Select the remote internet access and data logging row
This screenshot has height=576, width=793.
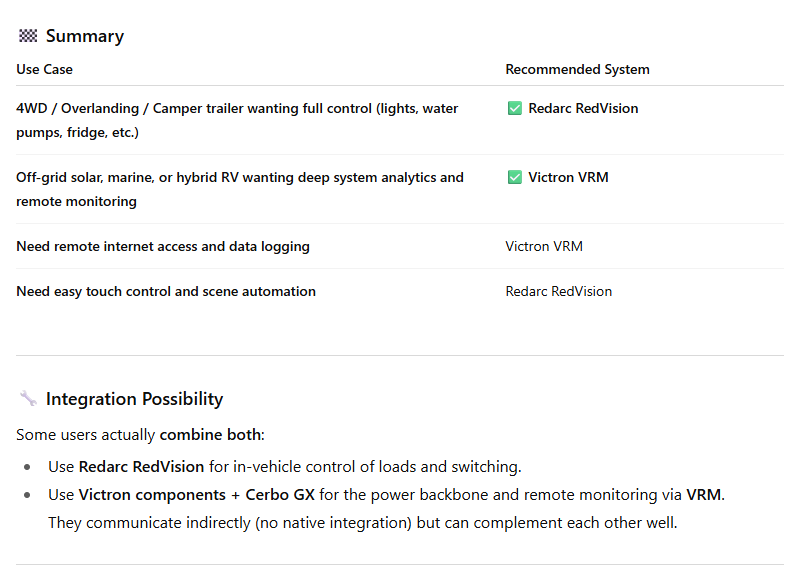[163, 246]
